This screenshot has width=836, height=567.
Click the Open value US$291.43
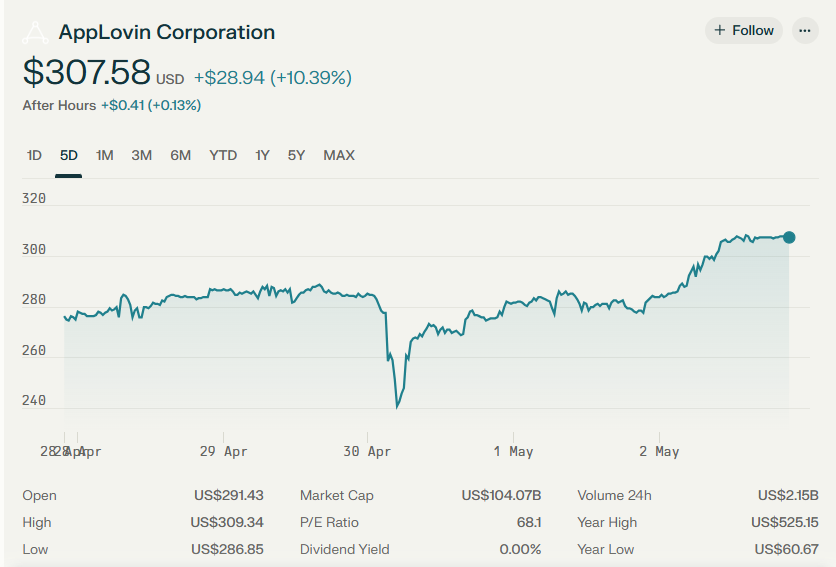coord(229,495)
